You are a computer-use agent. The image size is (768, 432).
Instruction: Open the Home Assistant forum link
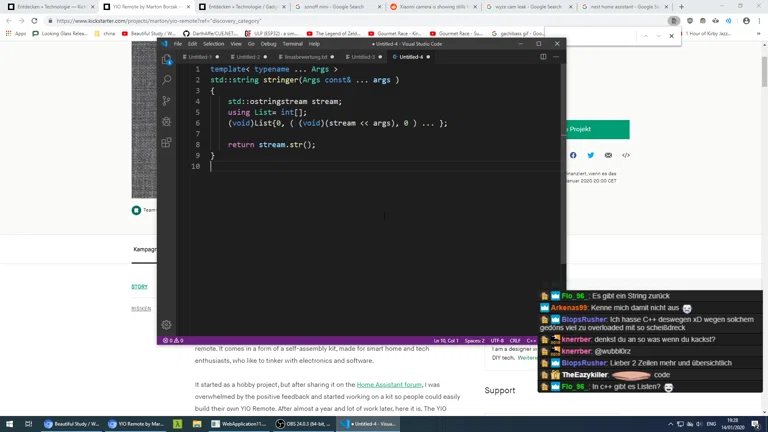click(x=389, y=385)
